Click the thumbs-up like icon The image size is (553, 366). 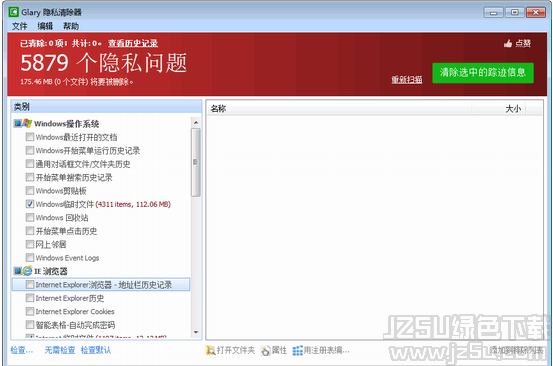(x=508, y=43)
